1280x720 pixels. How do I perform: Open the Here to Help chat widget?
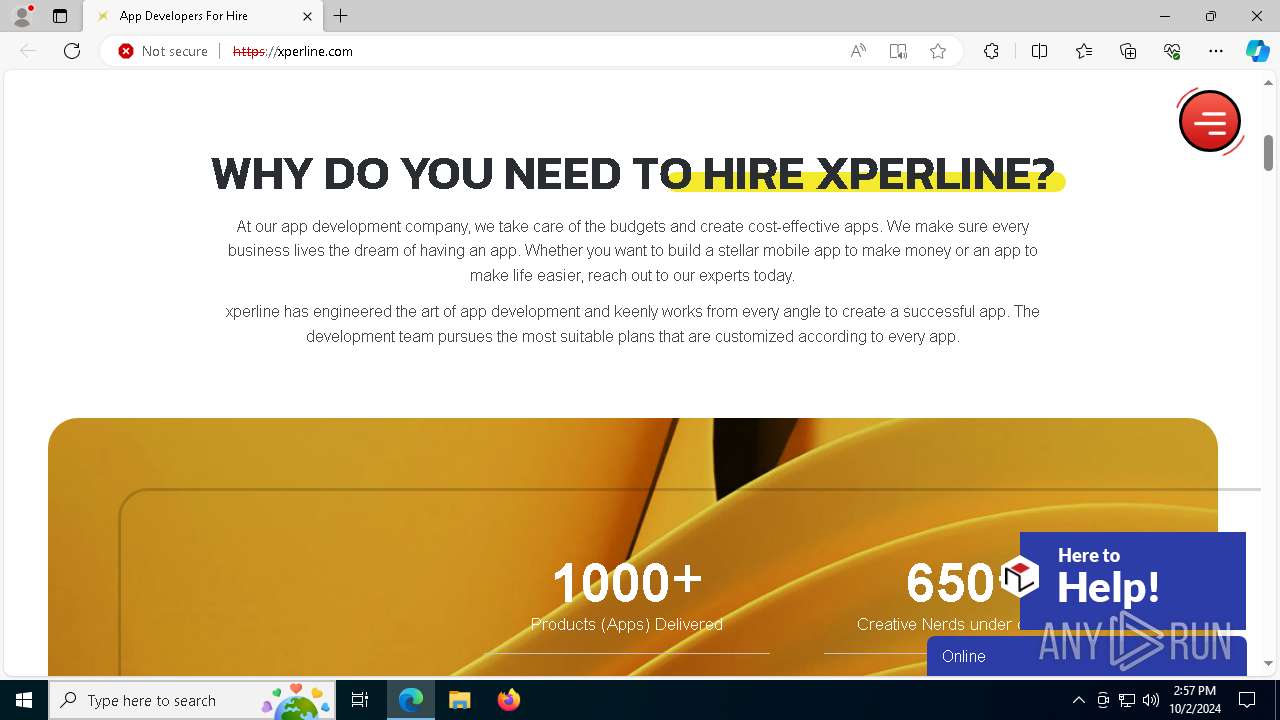(x=1133, y=580)
